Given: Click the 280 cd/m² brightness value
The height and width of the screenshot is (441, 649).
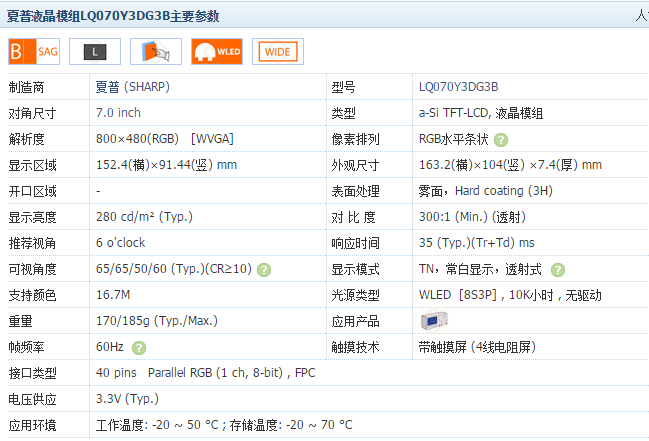Looking at the screenshot, I should tap(144, 217).
